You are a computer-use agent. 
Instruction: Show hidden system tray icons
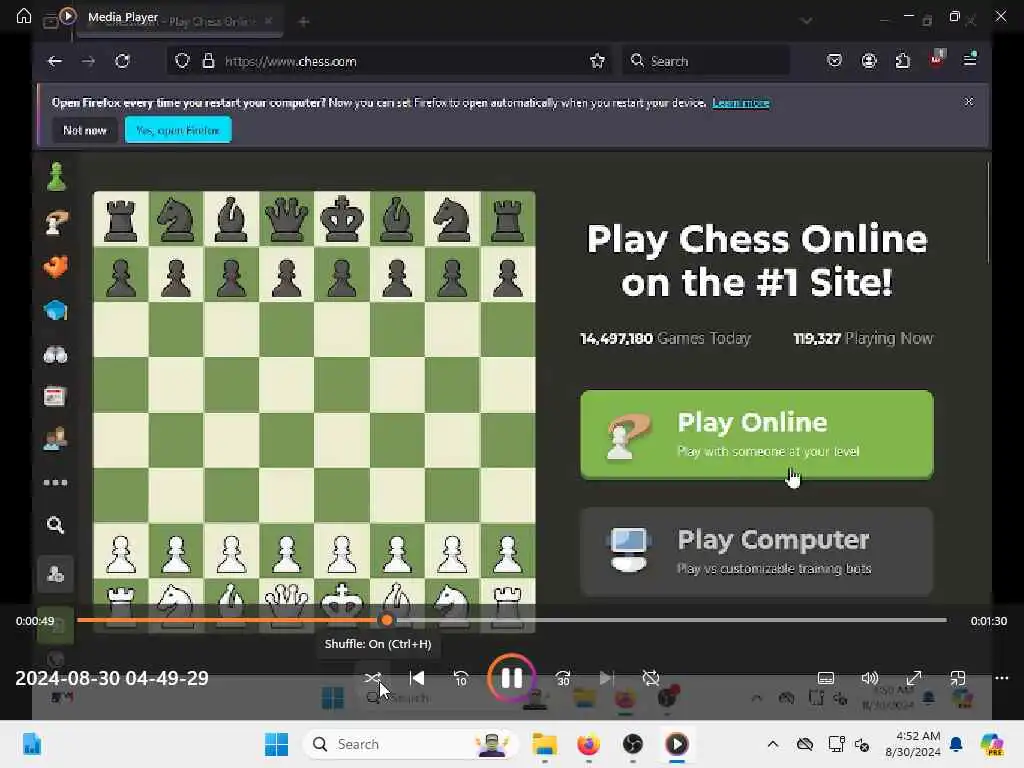pos(773,744)
